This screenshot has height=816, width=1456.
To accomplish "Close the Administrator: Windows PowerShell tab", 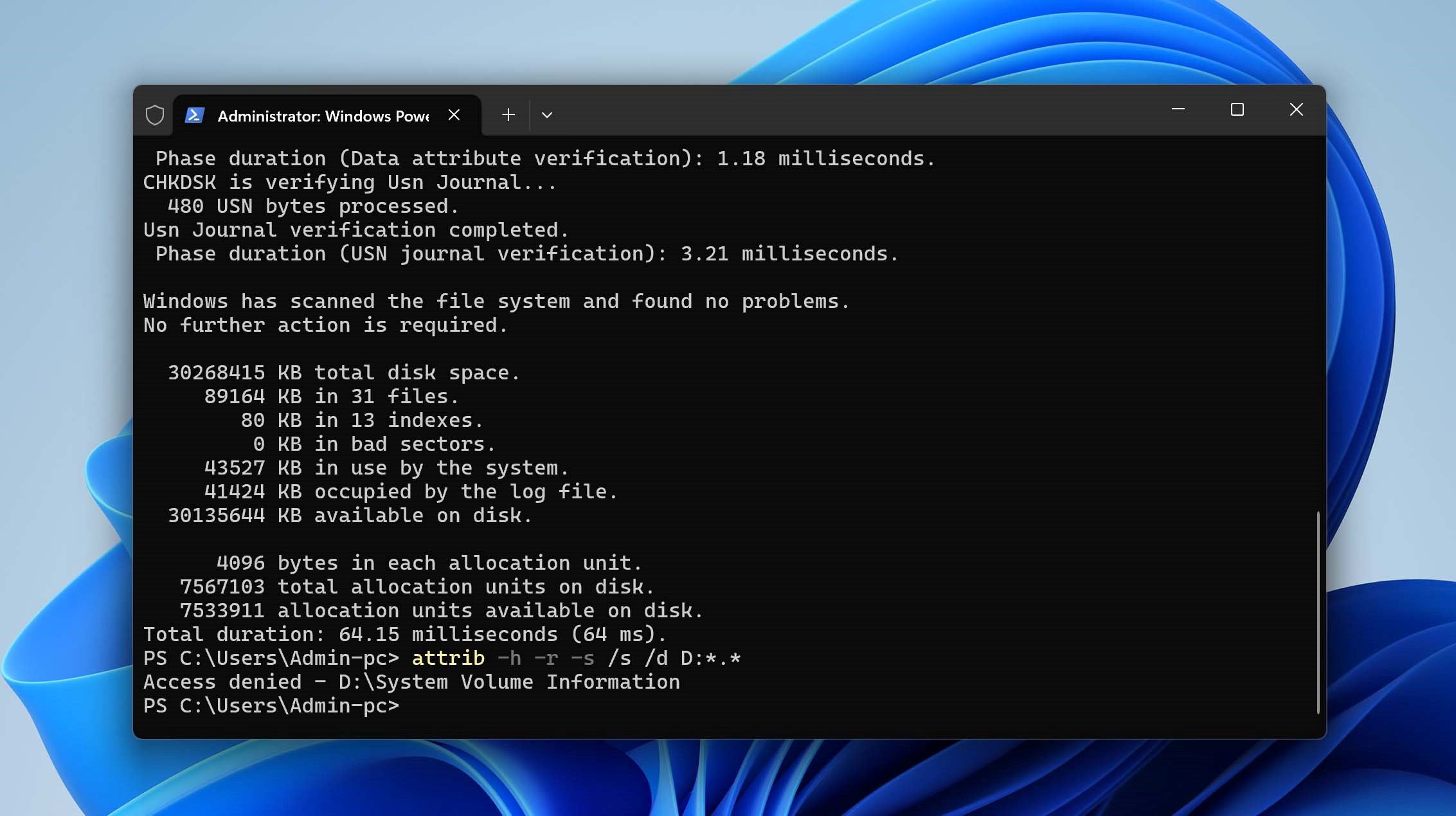I will [454, 115].
